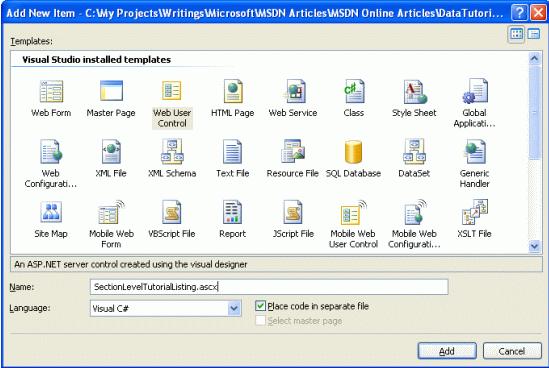This screenshot has width=549, height=368.
Task: Click the templates list scroll down arrow
Action: coord(534,246)
